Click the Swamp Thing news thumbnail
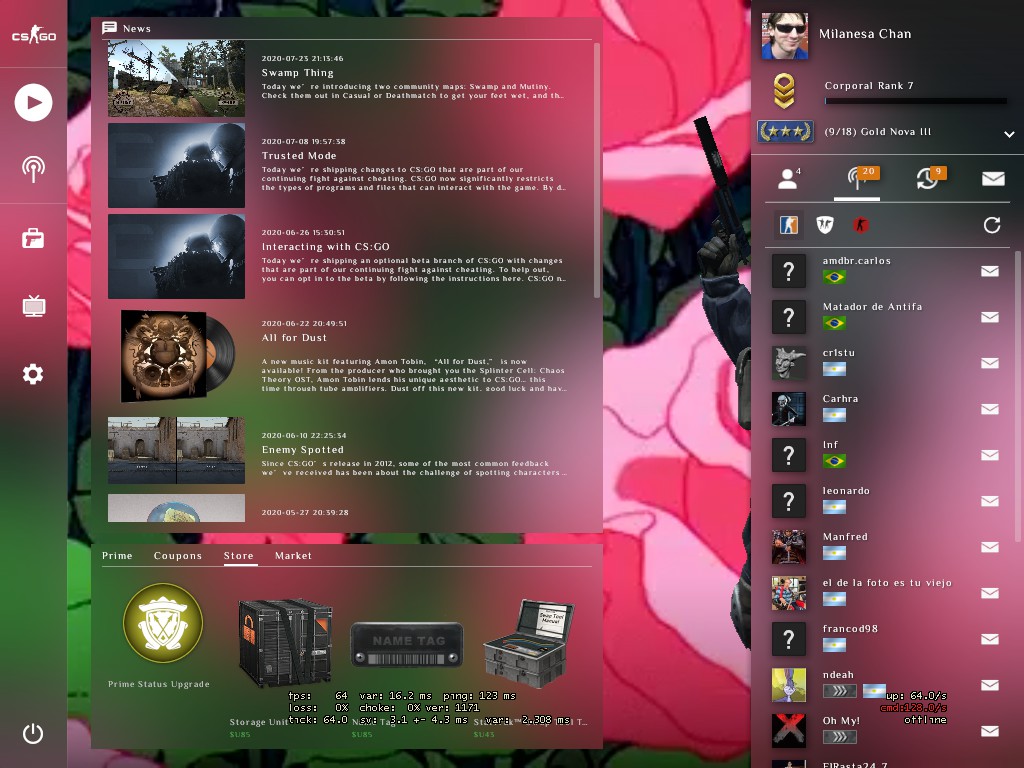This screenshot has width=1024, height=768. tap(176, 78)
